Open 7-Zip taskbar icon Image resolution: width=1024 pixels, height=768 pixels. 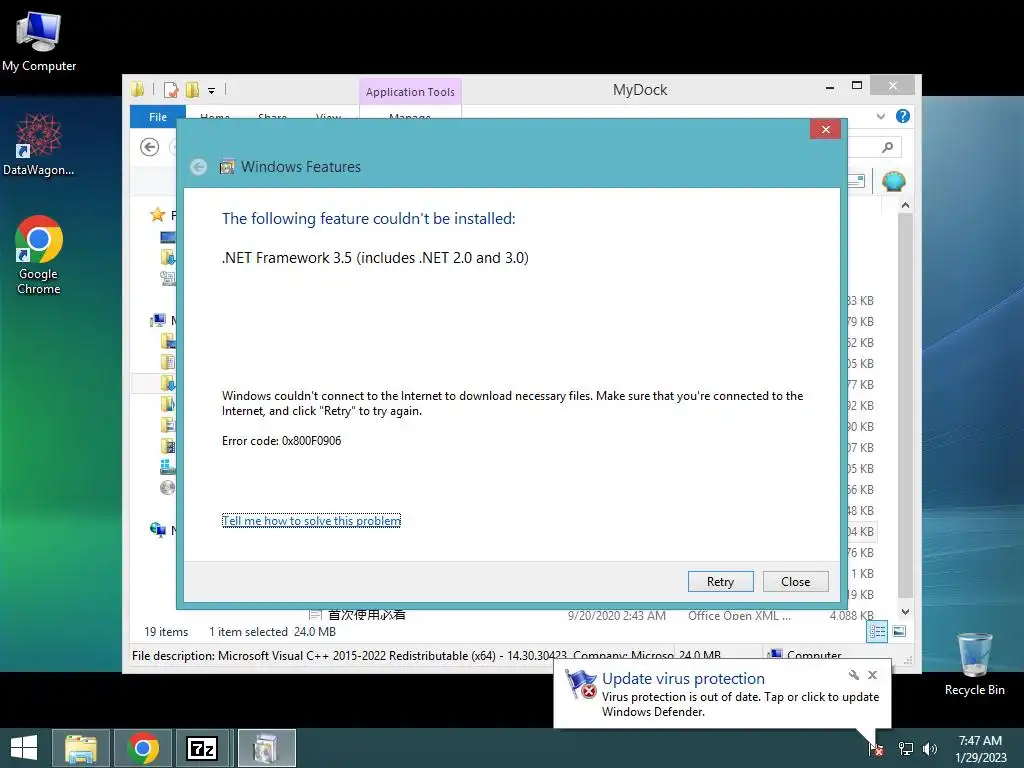point(202,748)
